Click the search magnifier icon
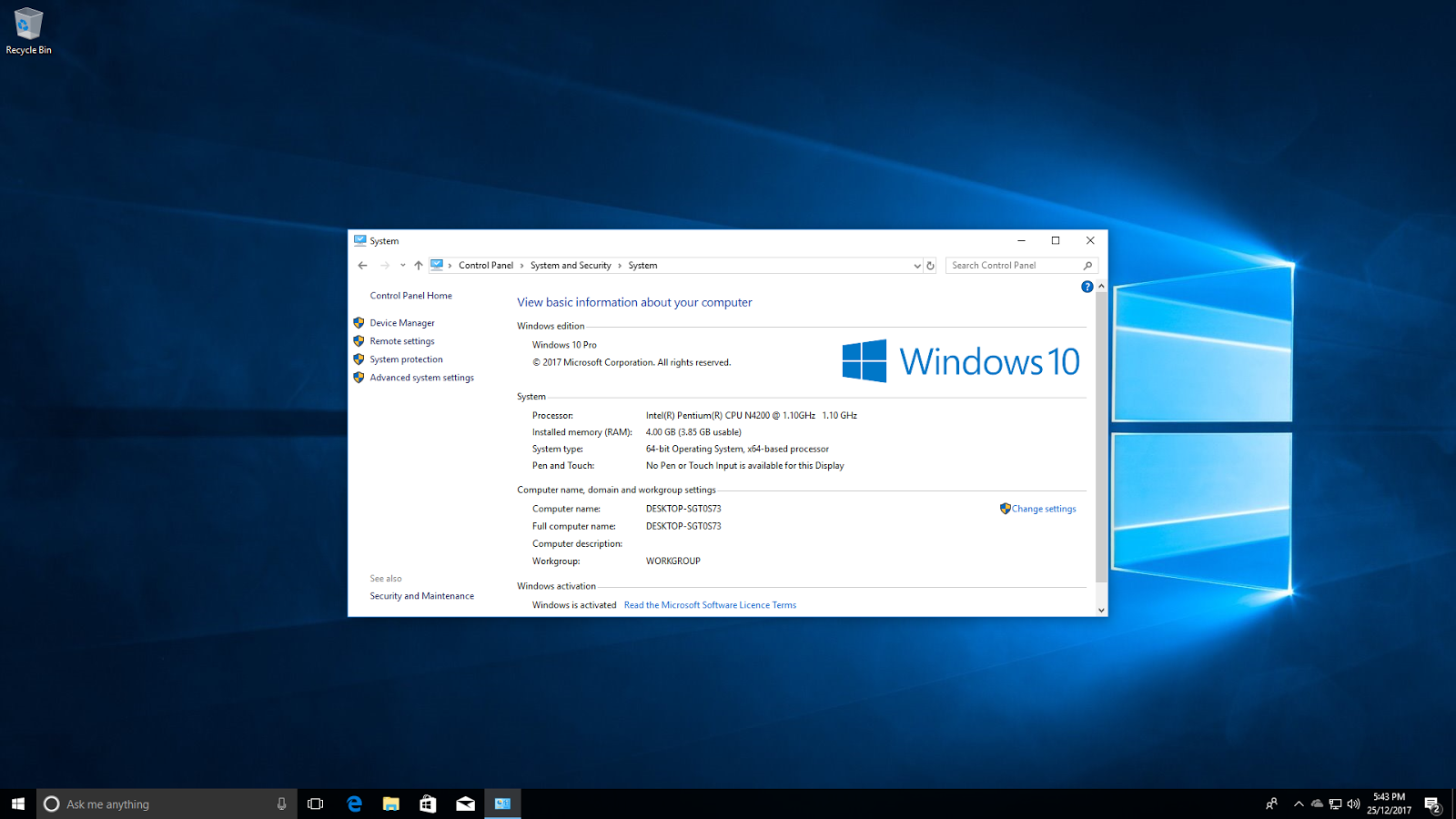 point(1087,266)
